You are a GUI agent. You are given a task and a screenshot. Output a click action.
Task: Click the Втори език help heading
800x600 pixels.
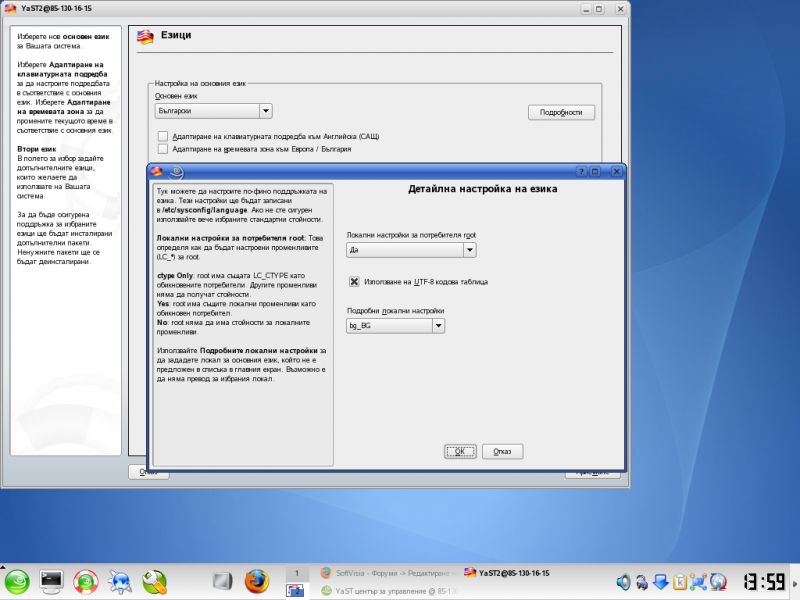(x=36, y=149)
